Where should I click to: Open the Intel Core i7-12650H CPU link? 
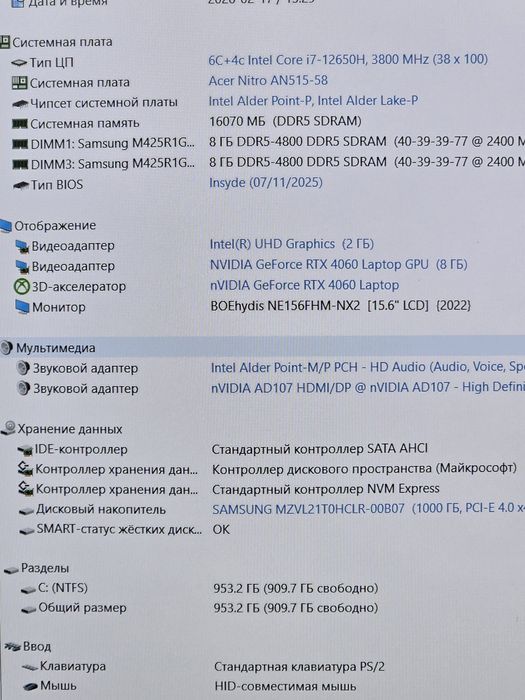pos(348,59)
